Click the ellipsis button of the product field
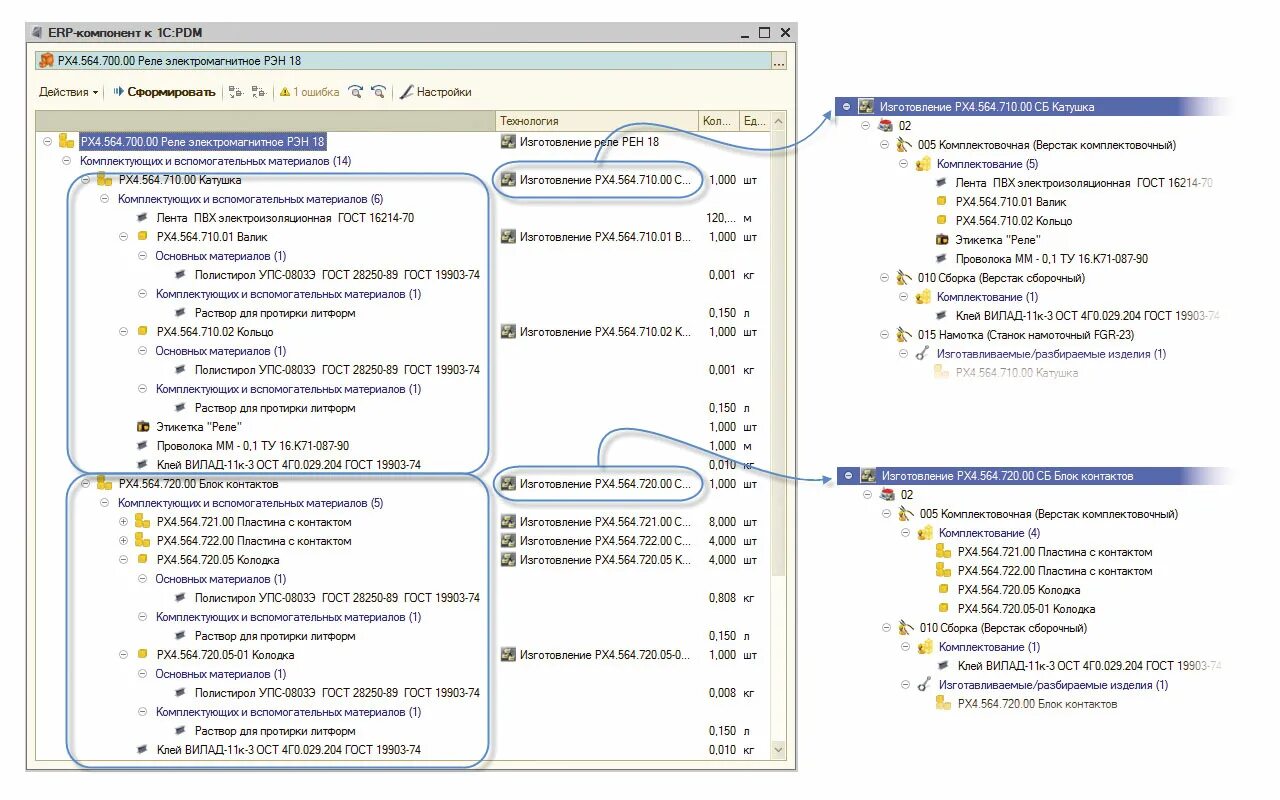Image resolution: width=1280 pixels, height=800 pixels. 779,61
